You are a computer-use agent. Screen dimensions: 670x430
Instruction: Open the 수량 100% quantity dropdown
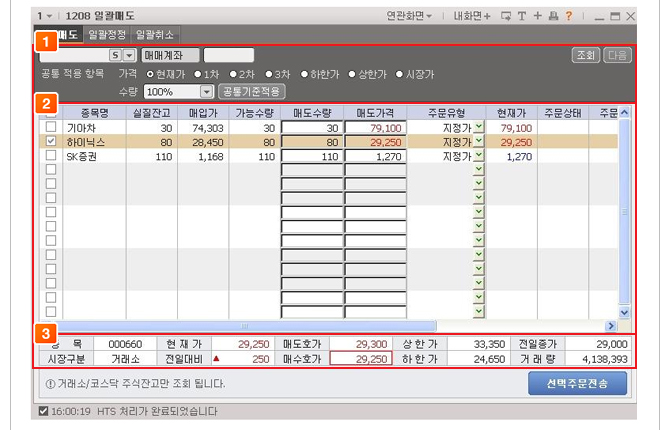tap(206, 91)
